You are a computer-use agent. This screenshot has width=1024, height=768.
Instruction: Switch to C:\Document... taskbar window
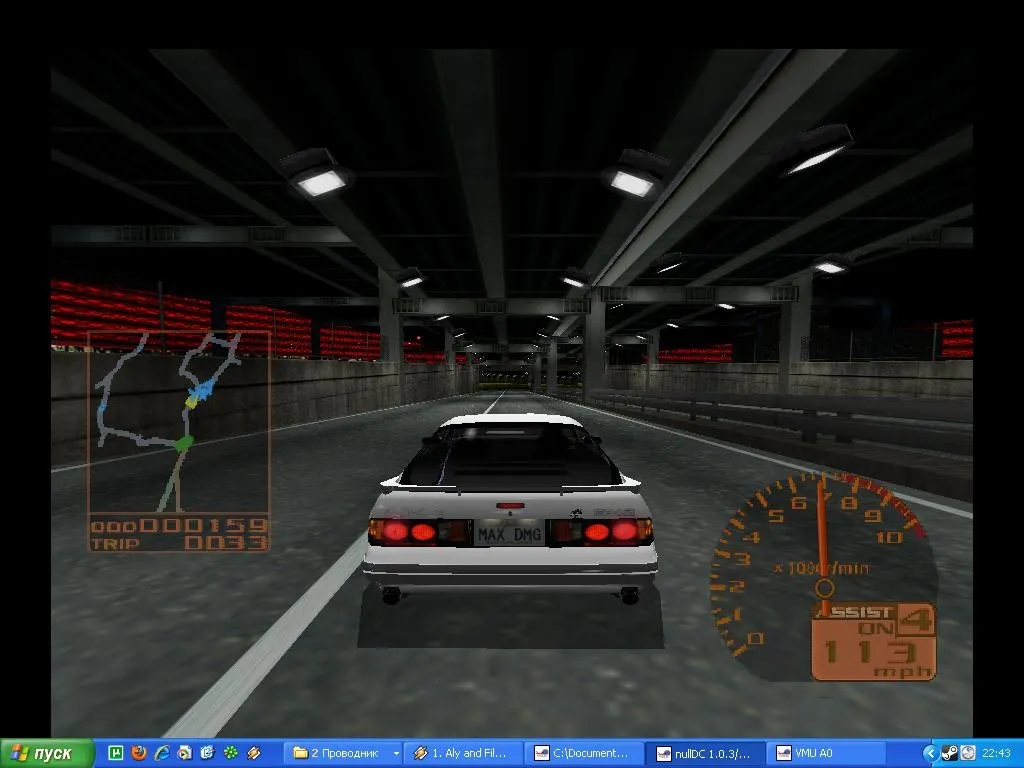(584, 754)
